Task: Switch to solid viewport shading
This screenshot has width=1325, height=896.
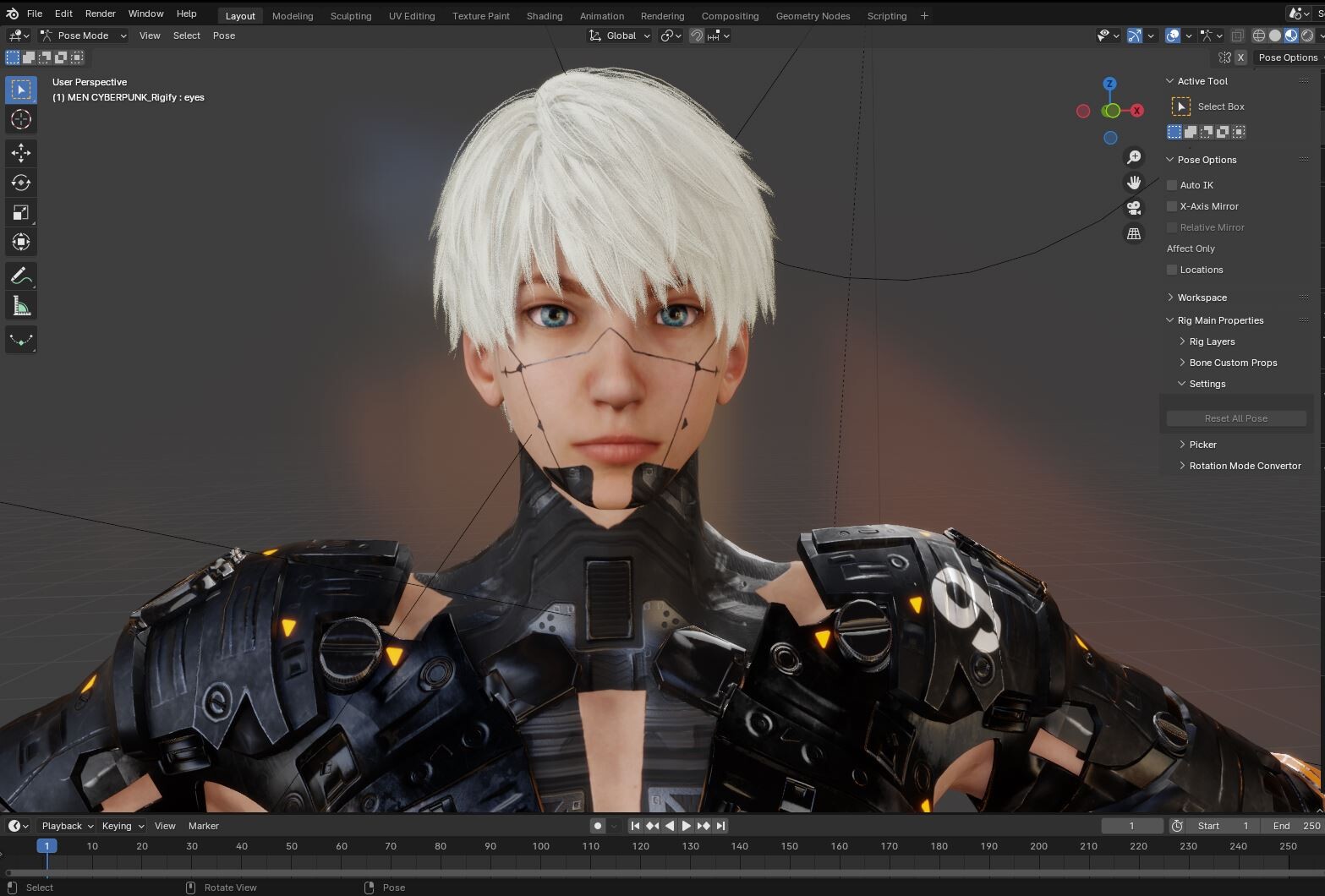Action: [1275, 36]
